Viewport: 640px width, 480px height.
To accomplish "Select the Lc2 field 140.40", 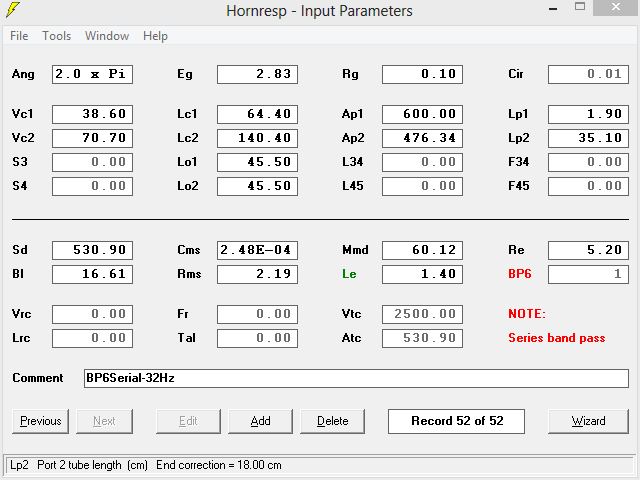I will 258,138.
